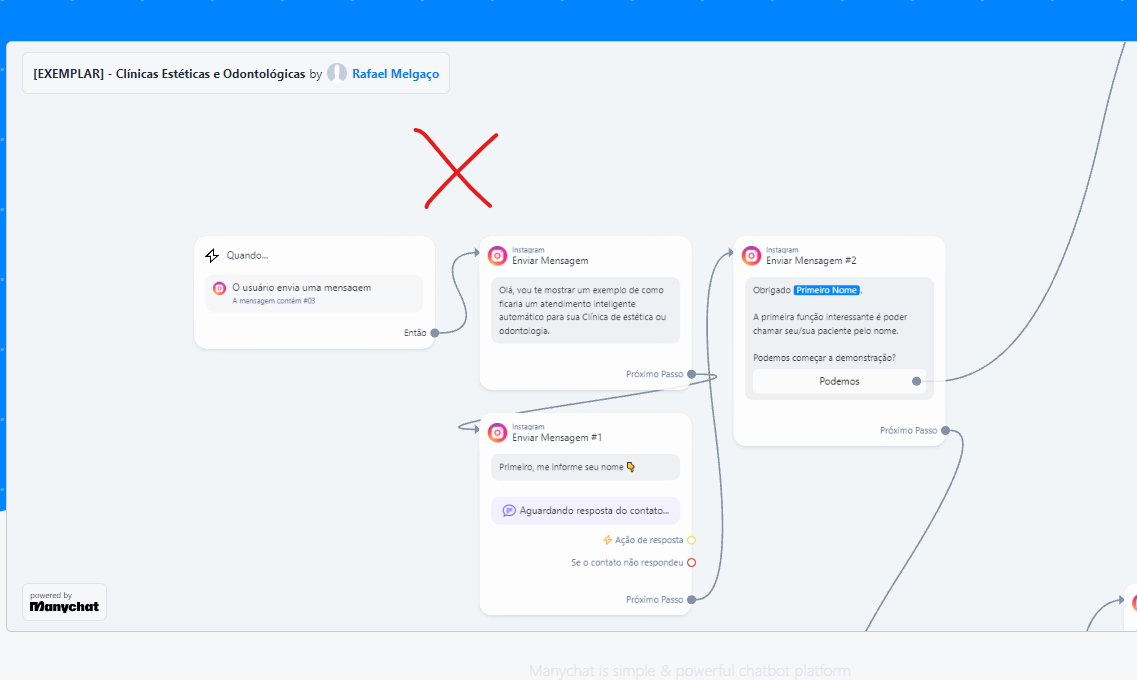Click Instagram icon on Enviar Mensagem #1 node
This screenshot has height=680, width=1137.
497,433
